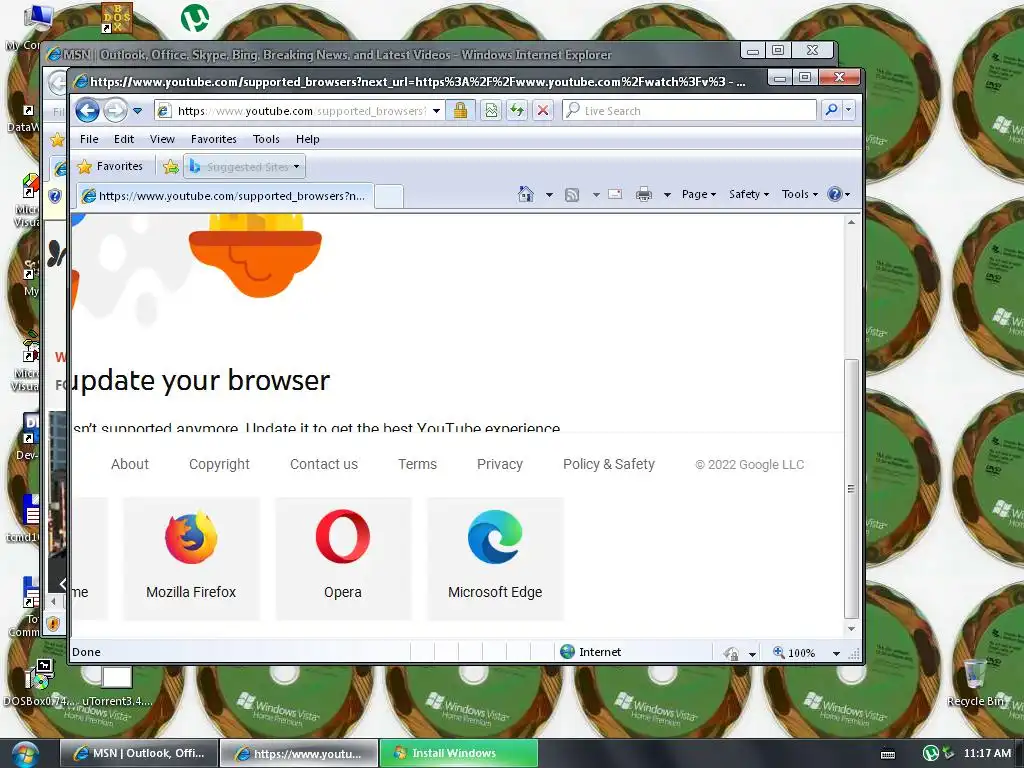The height and width of the screenshot is (768, 1024).
Task: Stop loading with the red X icon
Action: pos(543,110)
